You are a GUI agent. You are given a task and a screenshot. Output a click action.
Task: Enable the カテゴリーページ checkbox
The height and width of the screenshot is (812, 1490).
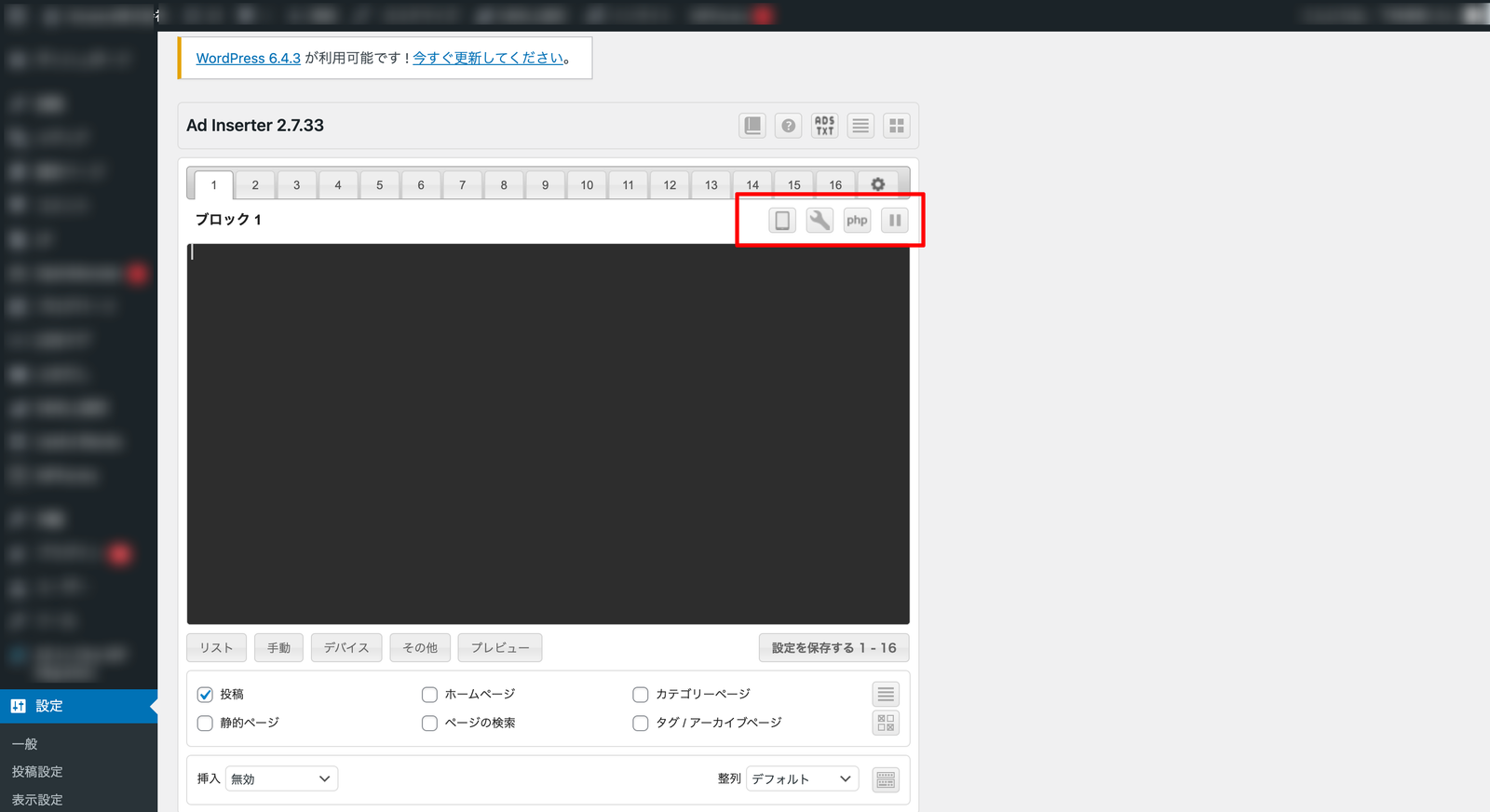point(641,695)
